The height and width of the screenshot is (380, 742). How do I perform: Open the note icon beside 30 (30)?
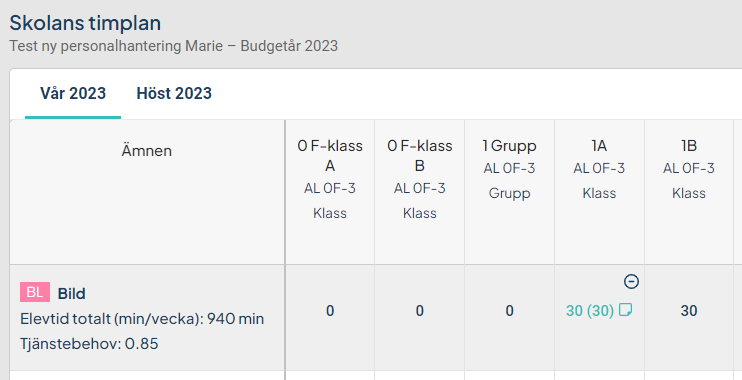[x=626, y=310]
